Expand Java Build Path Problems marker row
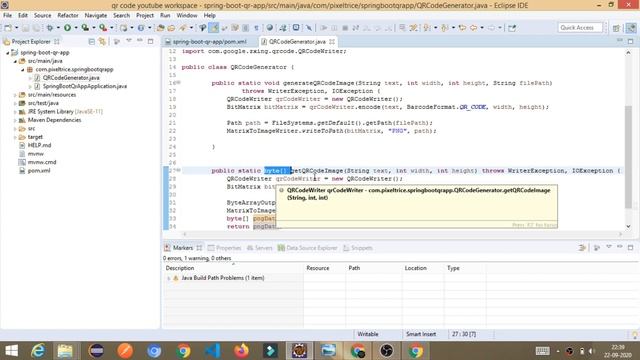Image resolution: width=640 pixels, height=360 pixels. click(169, 278)
